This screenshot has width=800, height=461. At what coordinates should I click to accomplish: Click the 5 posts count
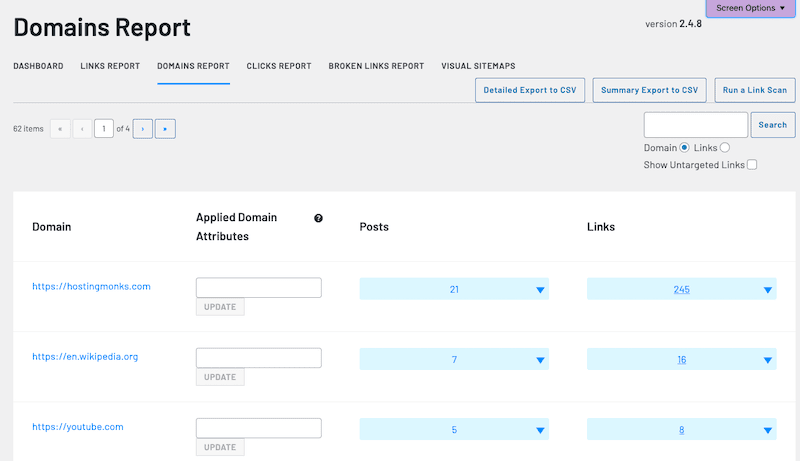point(454,430)
